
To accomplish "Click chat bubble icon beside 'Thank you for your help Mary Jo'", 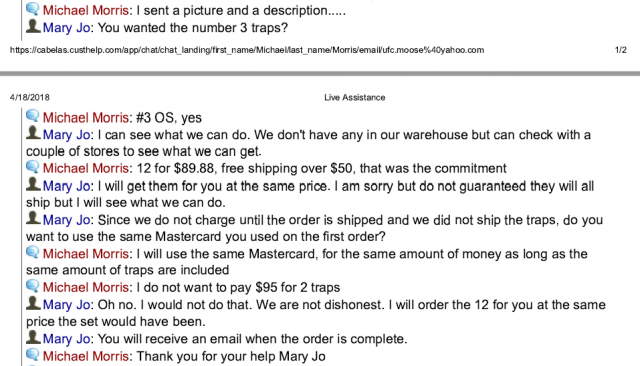I will tap(33, 355).
